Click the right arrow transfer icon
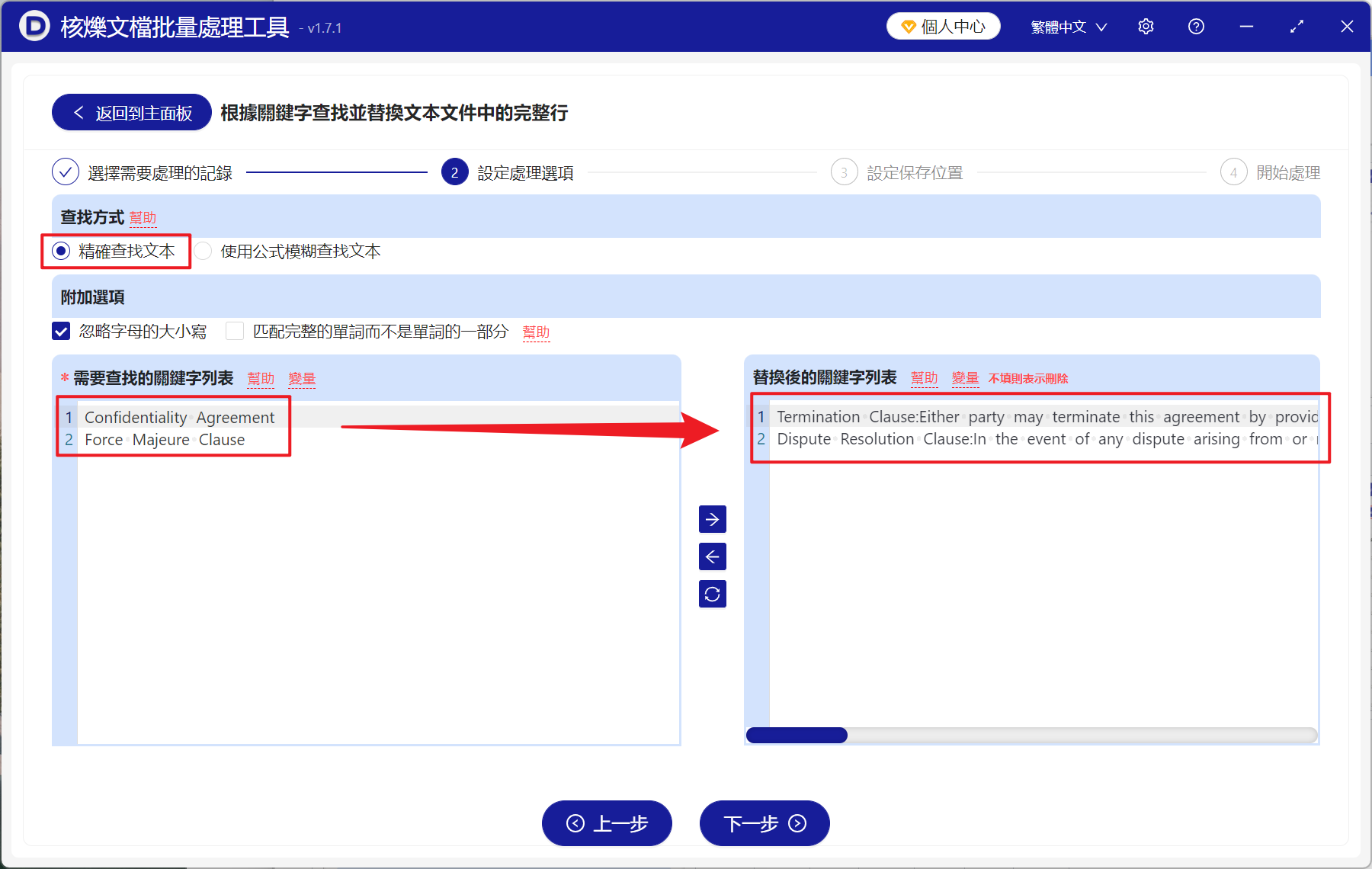Viewport: 1372px width, 869px height. click(712, 519)
